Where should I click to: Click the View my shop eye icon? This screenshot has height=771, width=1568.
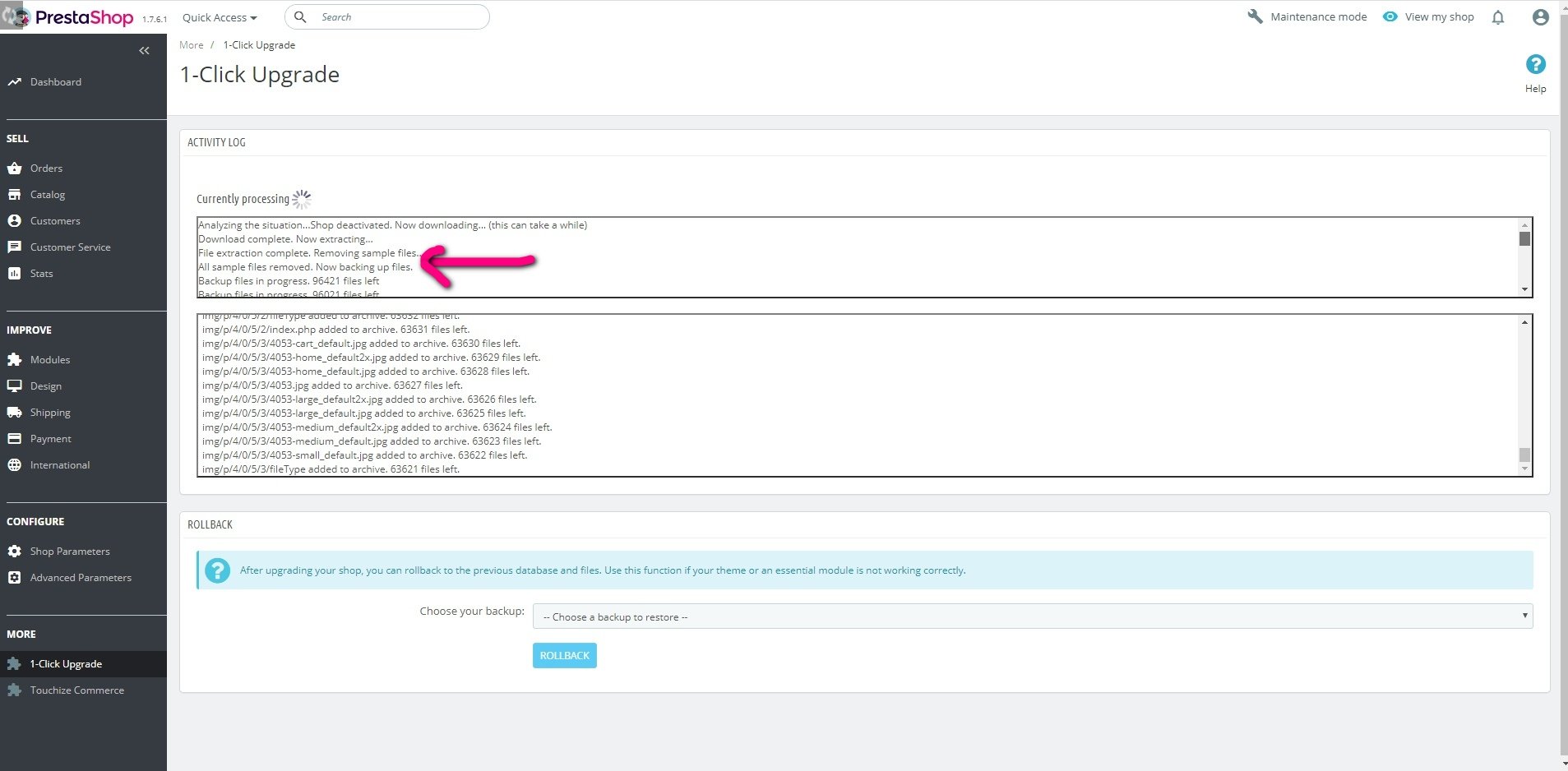(1390, 16)
